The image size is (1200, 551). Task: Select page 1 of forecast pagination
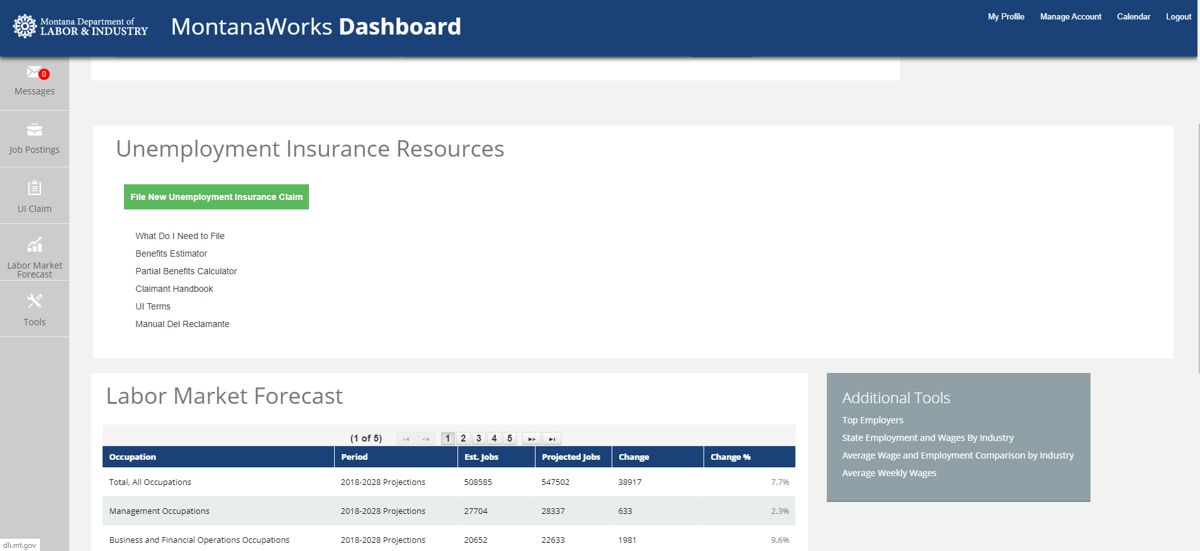[x=448, y=439]
